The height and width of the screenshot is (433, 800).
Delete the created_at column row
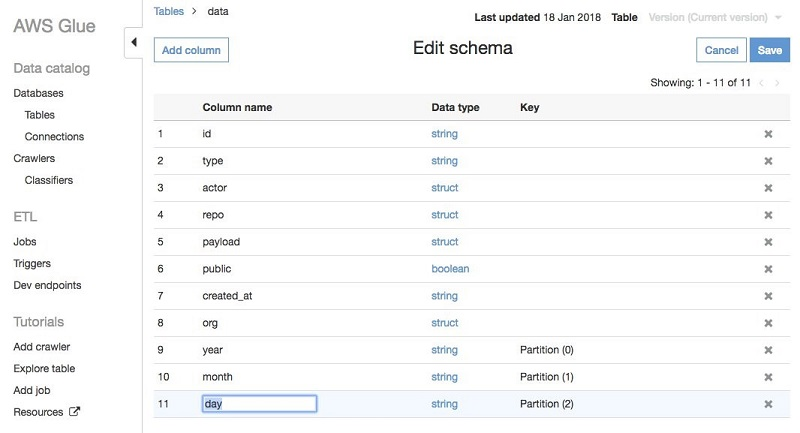[768, 296]
